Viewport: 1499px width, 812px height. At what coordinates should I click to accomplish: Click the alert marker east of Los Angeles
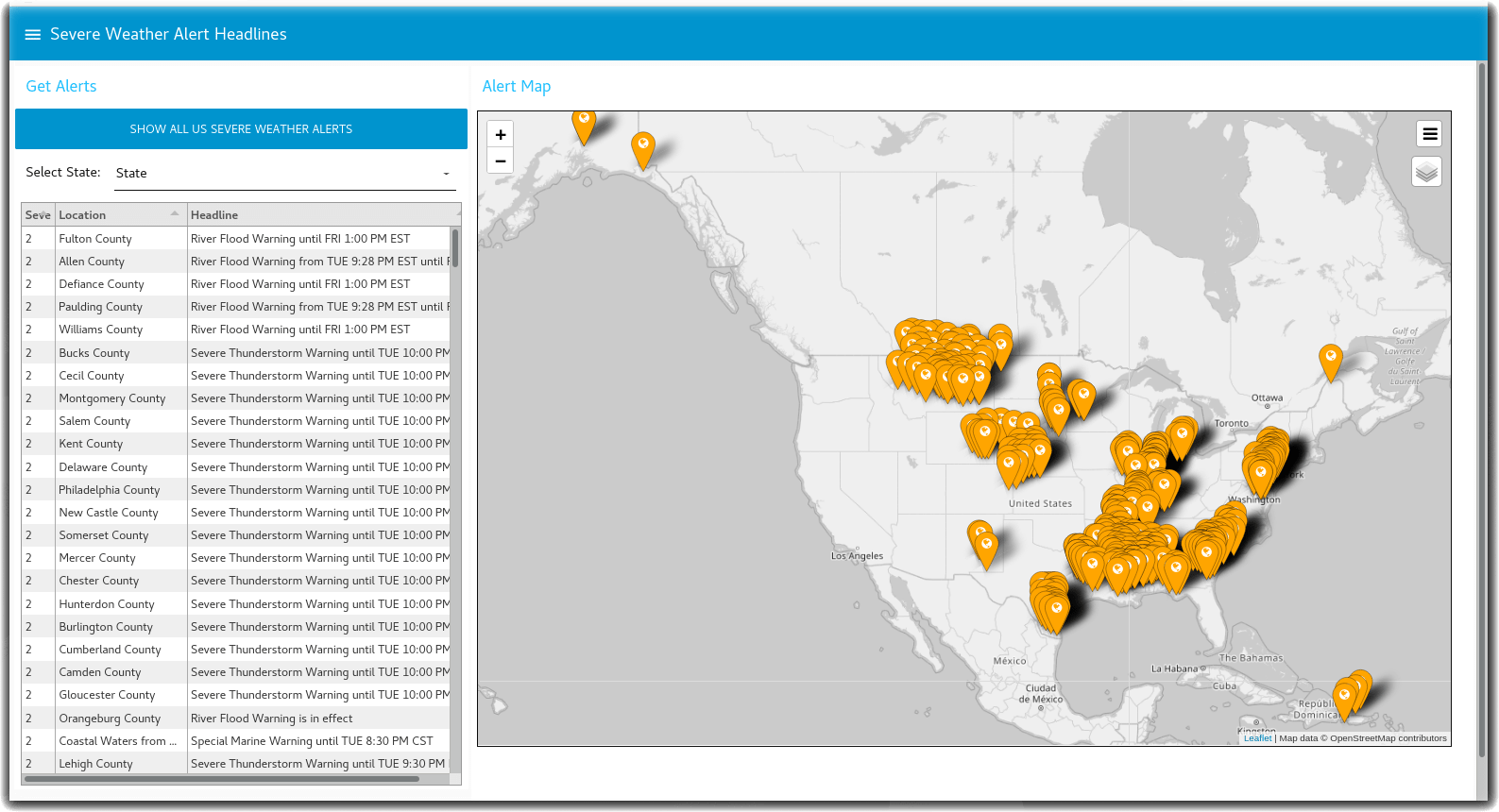pos(986,550)
